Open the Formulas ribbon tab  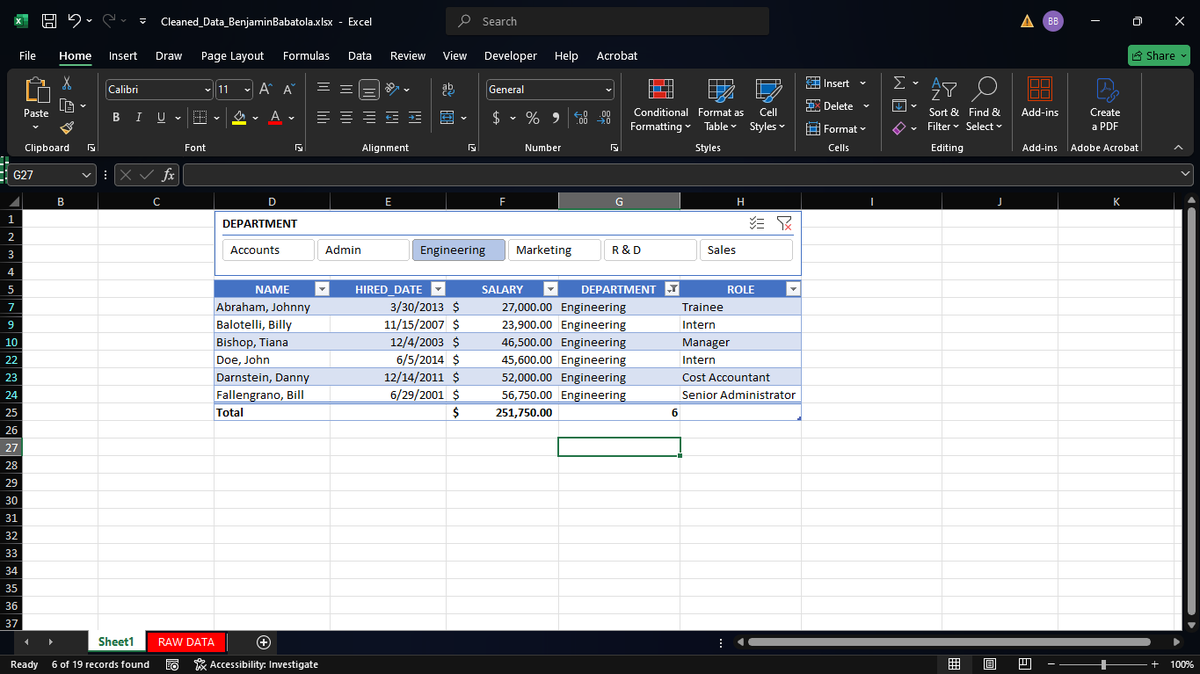click(x=306, y=56)
